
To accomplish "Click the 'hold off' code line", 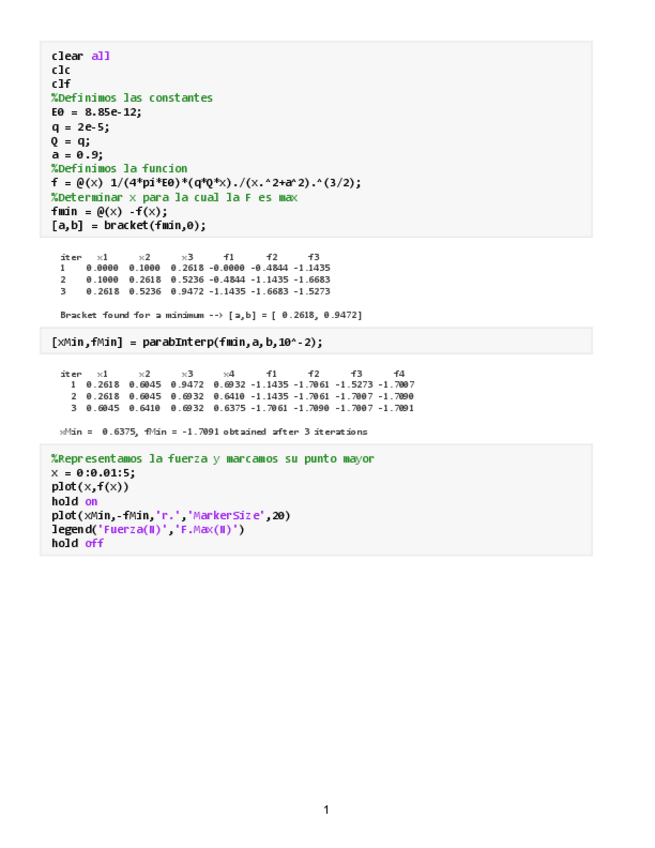I will pos(77,543).
